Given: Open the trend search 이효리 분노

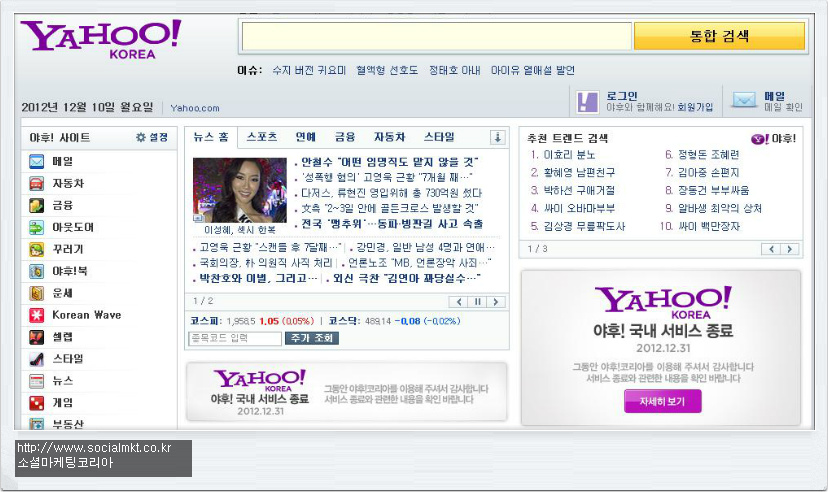Looking at the screenshot, I should point(569,155).
